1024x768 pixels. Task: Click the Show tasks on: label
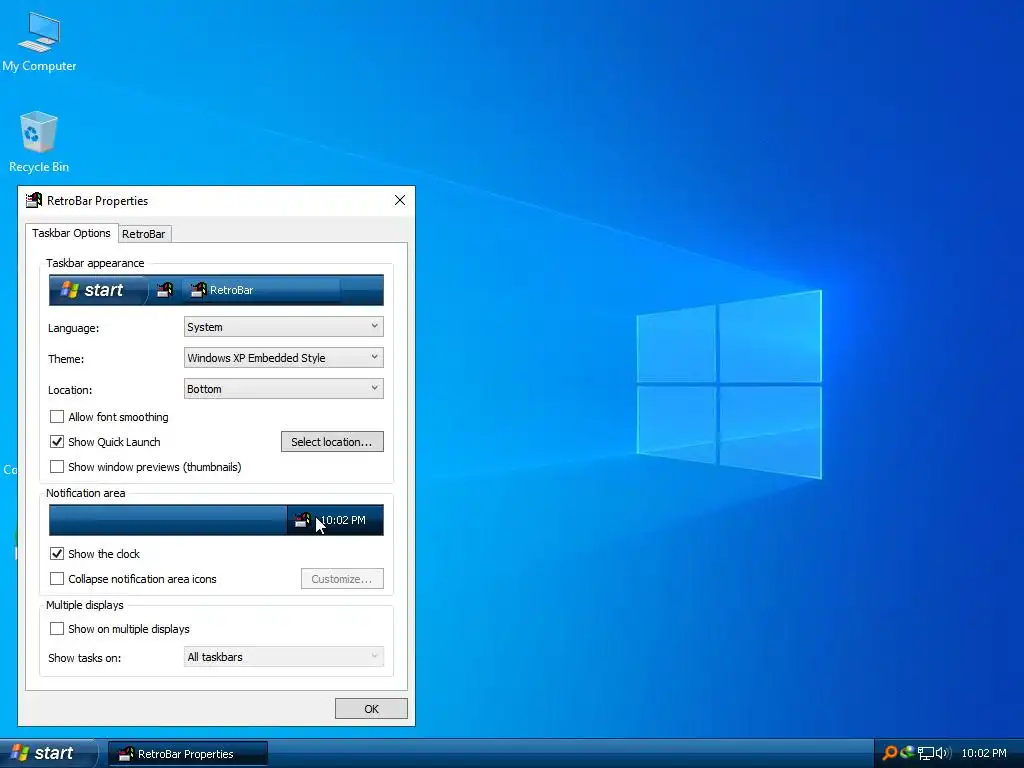(84, 658)
